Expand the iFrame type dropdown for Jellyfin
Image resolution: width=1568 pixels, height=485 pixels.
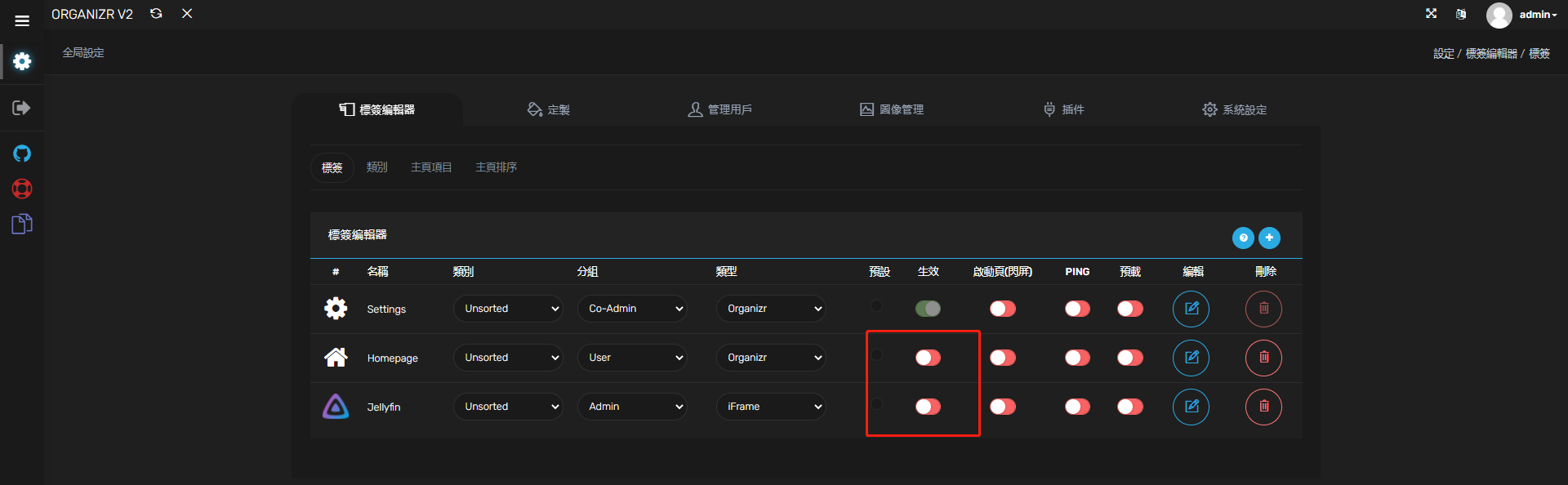[771, 407]
